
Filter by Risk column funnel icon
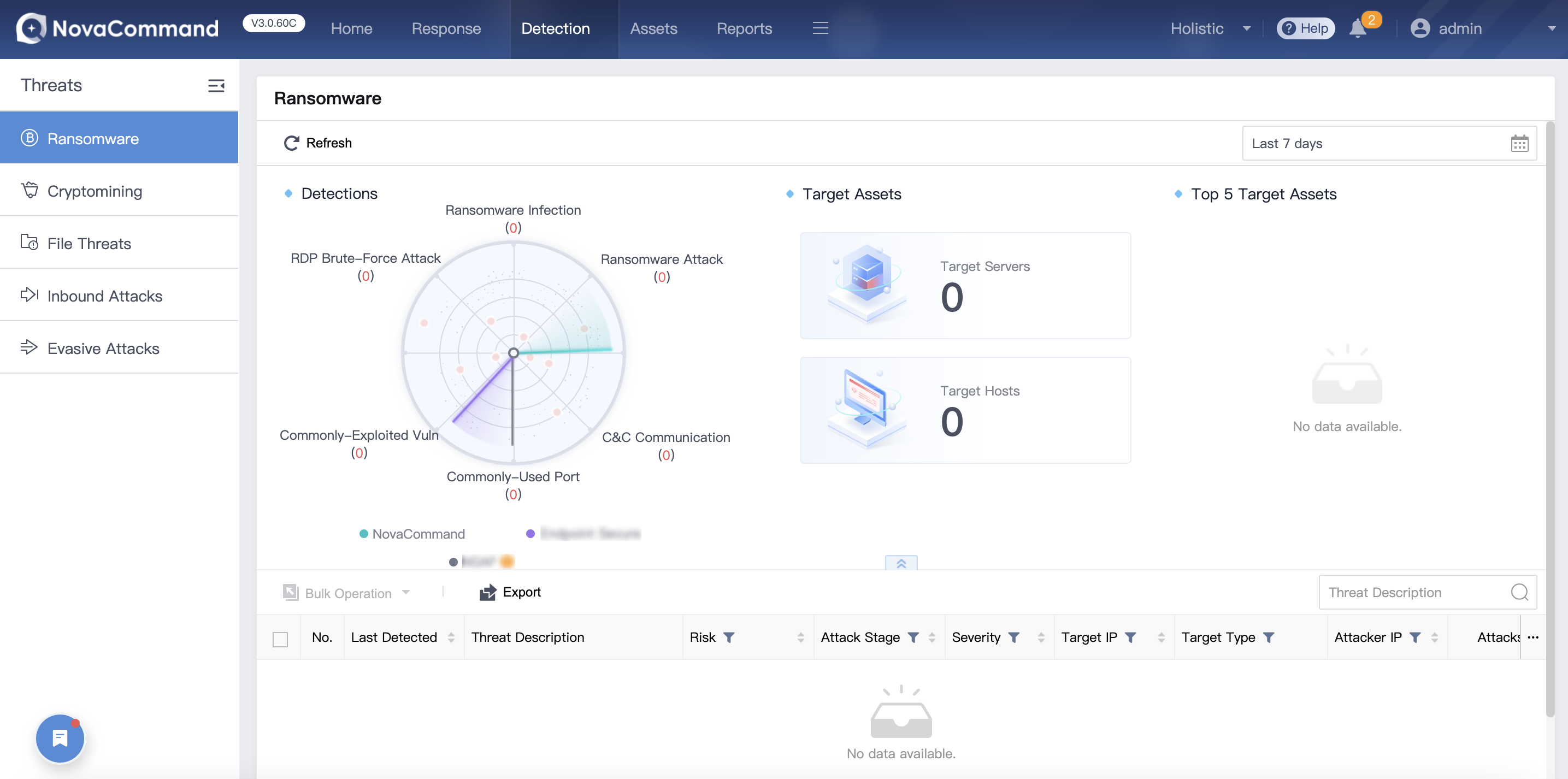729,637
